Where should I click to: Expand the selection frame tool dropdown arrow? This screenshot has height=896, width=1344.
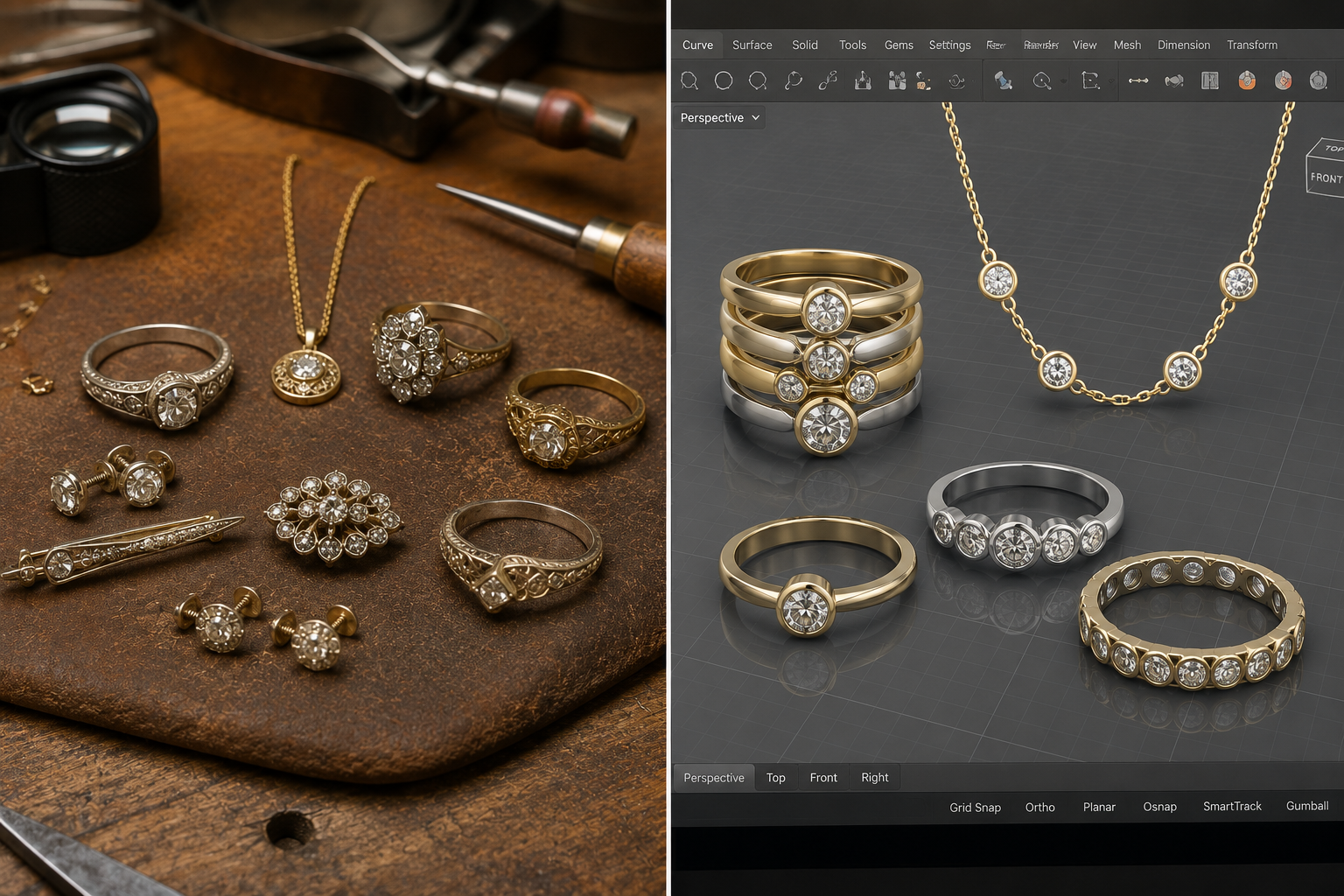tap(1111, 81)
